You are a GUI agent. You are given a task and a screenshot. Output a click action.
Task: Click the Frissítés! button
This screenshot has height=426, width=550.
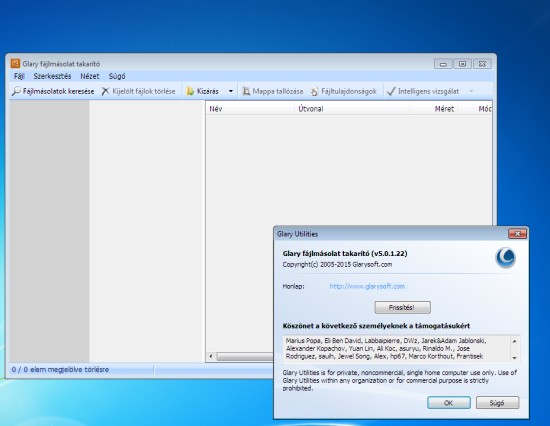pyautogui.click(x=402, y=307)
